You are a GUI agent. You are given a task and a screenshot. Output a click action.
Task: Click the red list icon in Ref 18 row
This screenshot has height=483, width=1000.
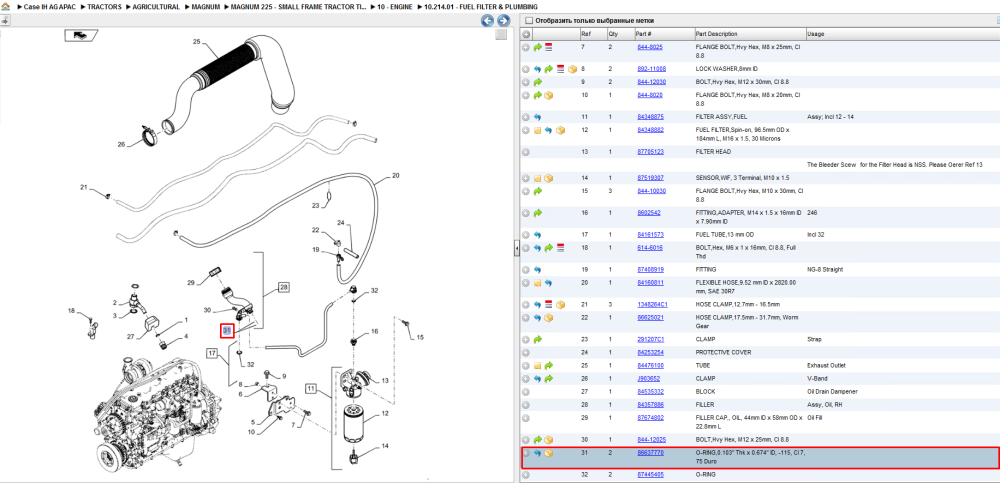[561, 247]
